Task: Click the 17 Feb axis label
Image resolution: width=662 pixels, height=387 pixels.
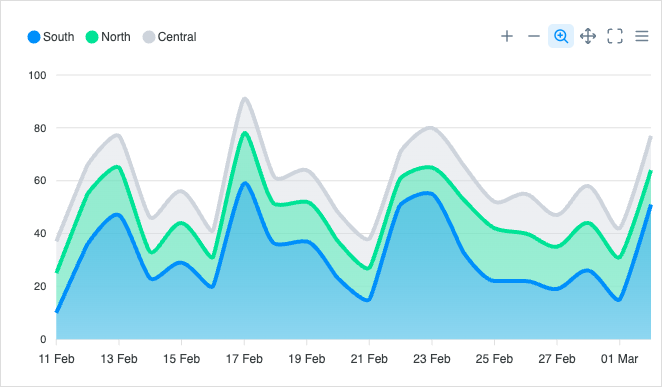Action: pyautogui.click(x=244, y=359)
